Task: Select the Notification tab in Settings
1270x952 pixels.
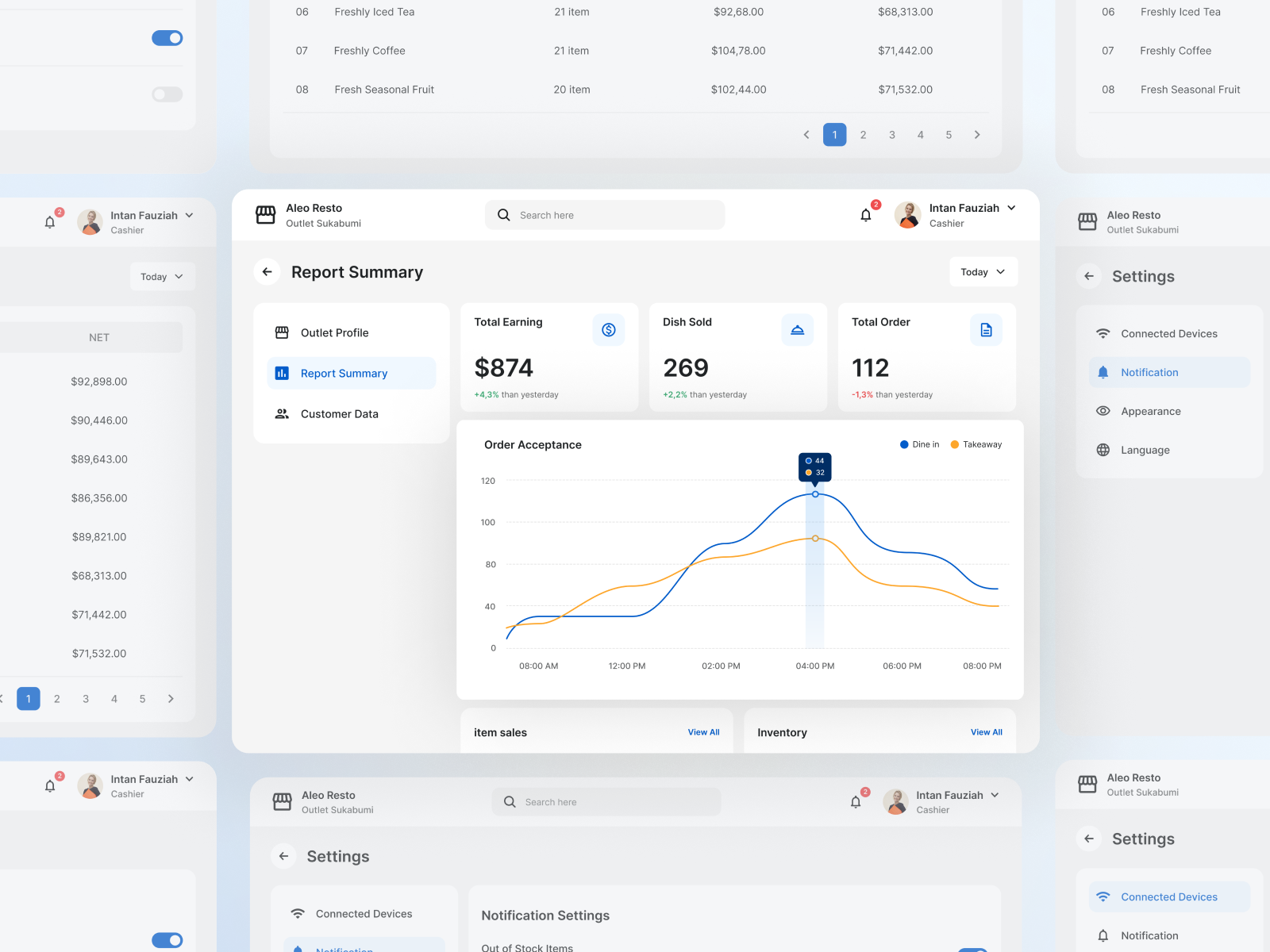Action: point(1149,372)
